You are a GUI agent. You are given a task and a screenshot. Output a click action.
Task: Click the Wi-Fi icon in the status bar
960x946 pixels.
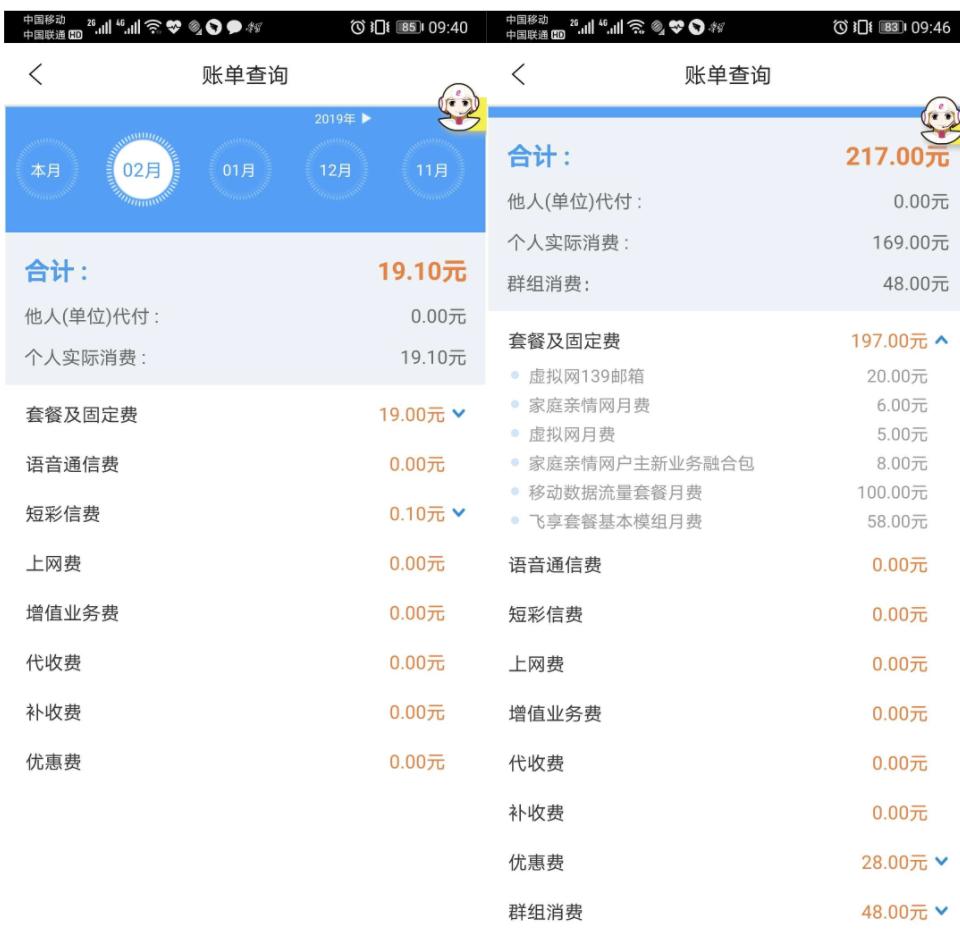(151, 25)
